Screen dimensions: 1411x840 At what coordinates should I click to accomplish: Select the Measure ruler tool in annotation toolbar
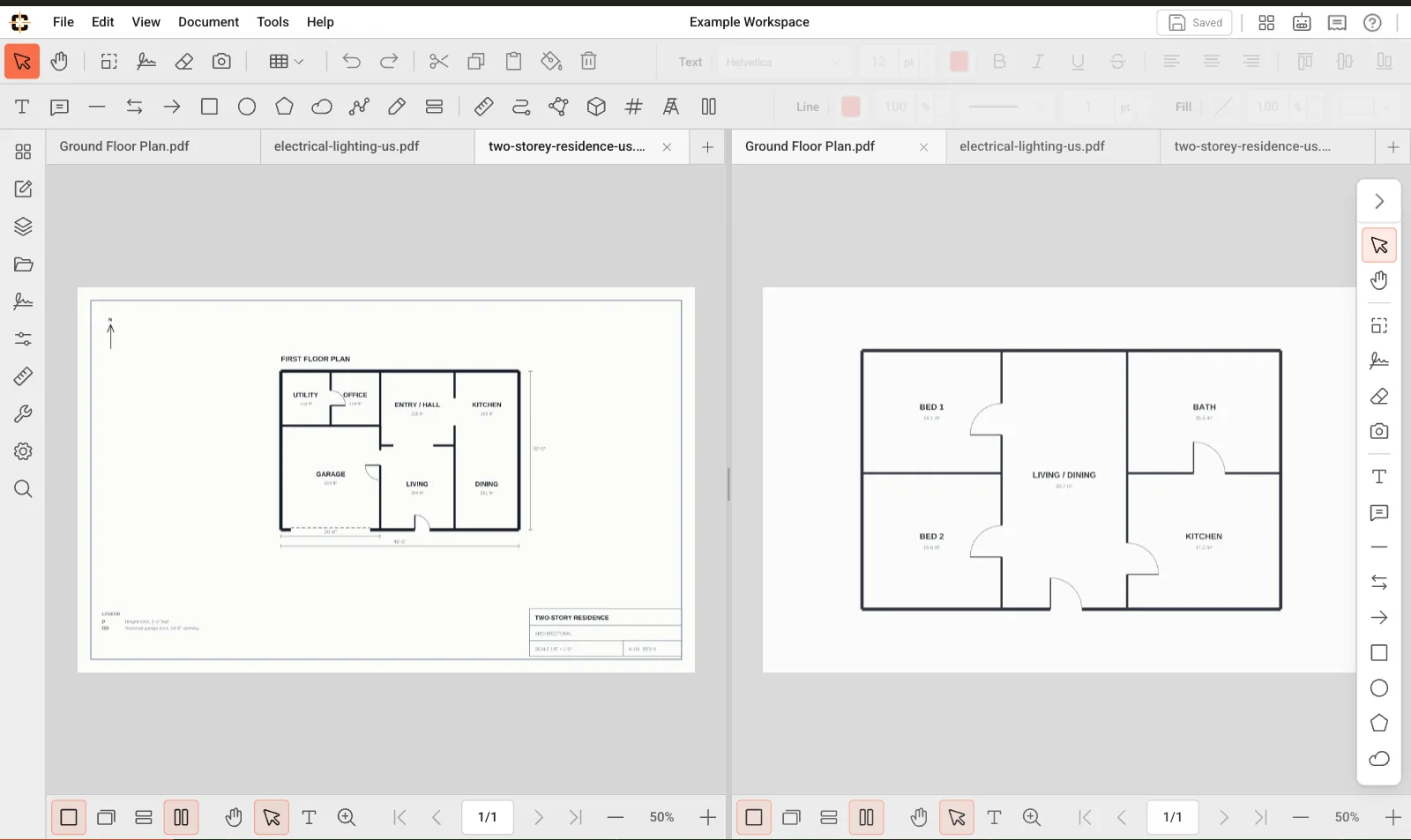click(484, 107)
